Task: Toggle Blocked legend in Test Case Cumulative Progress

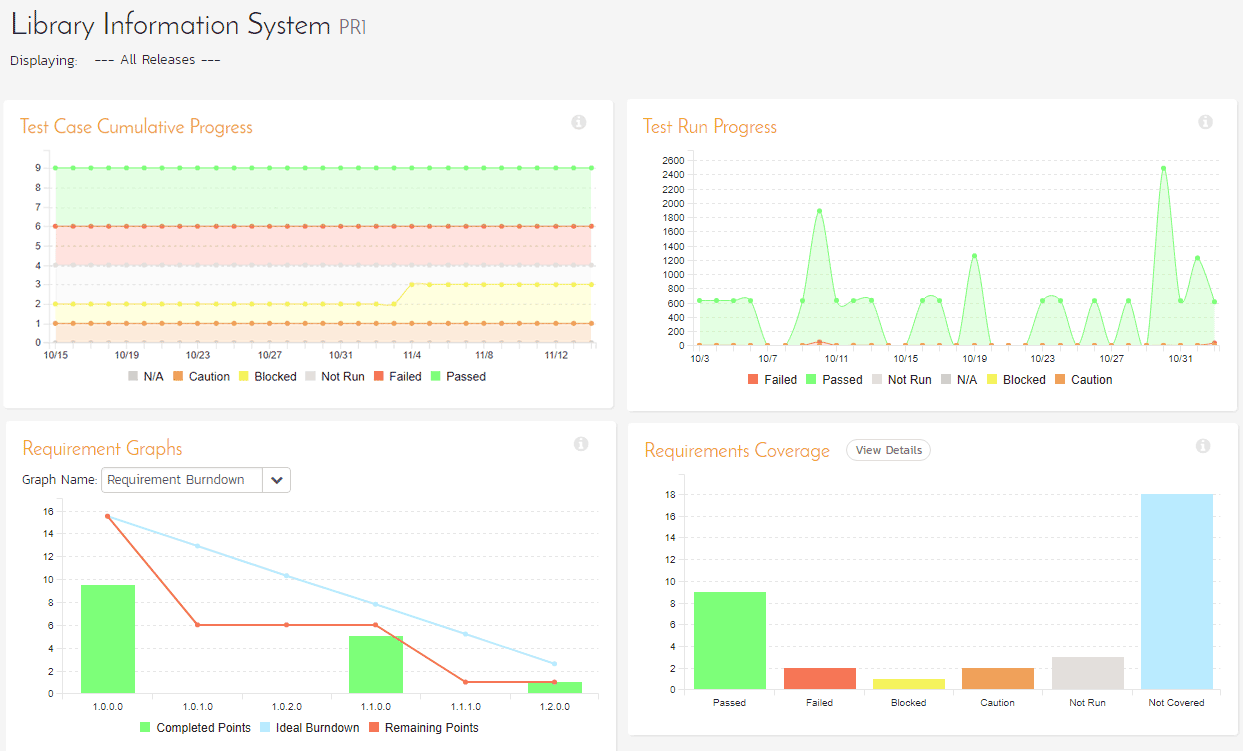Action: 267,377
